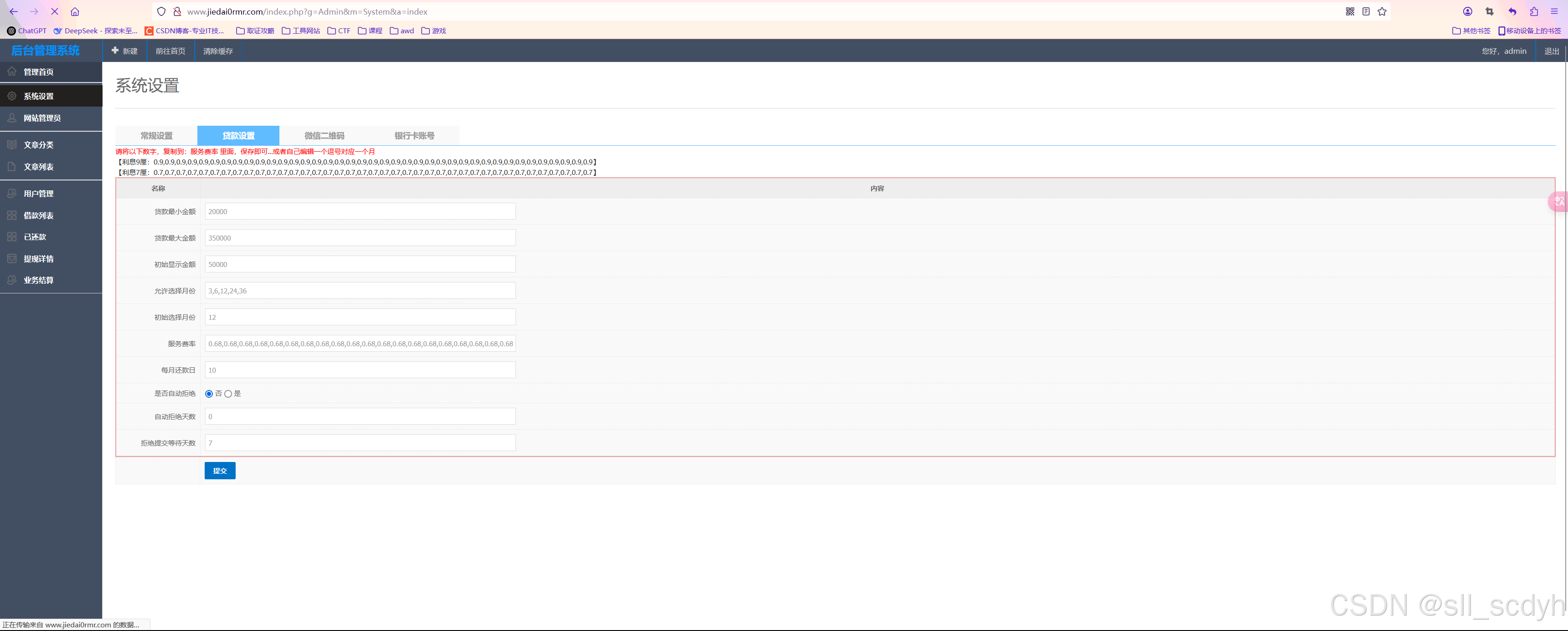The width and height of the screenshot is (1568, 631).
Task: Click the 服务费率 input field
Action: coord(361,344)
